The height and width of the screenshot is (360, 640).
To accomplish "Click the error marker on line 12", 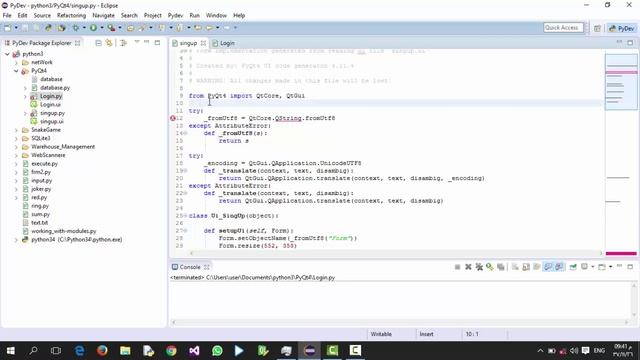I will [173, 118].
